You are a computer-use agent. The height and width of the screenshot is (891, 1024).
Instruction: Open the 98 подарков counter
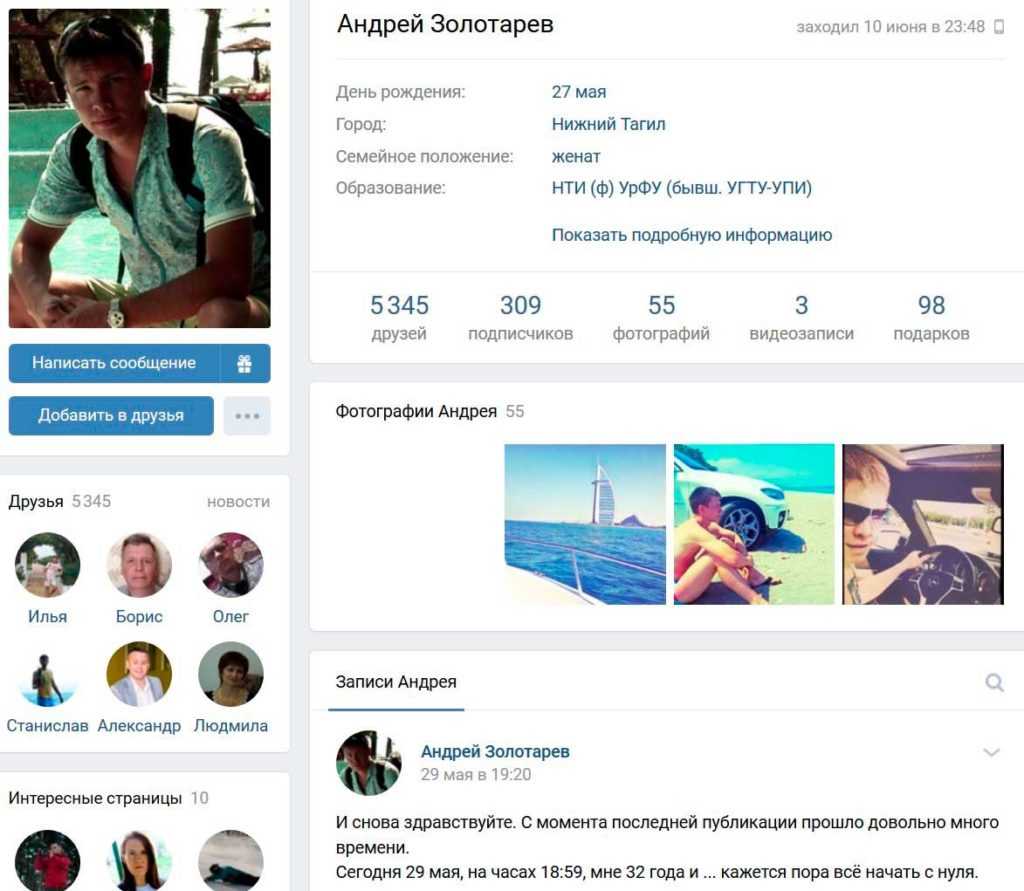tap(931, 317)
